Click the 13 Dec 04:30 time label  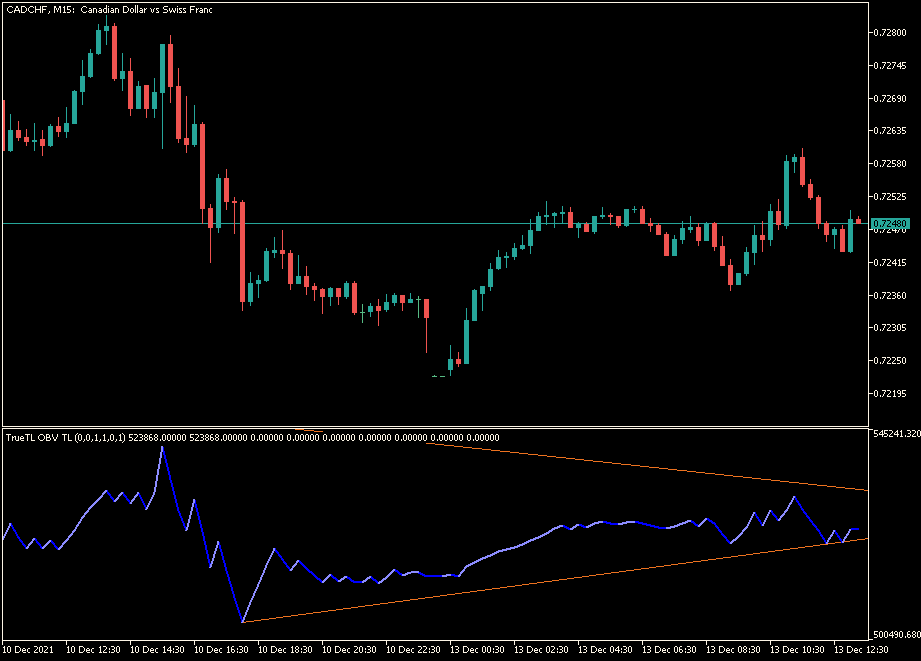[x=606, y=650]
